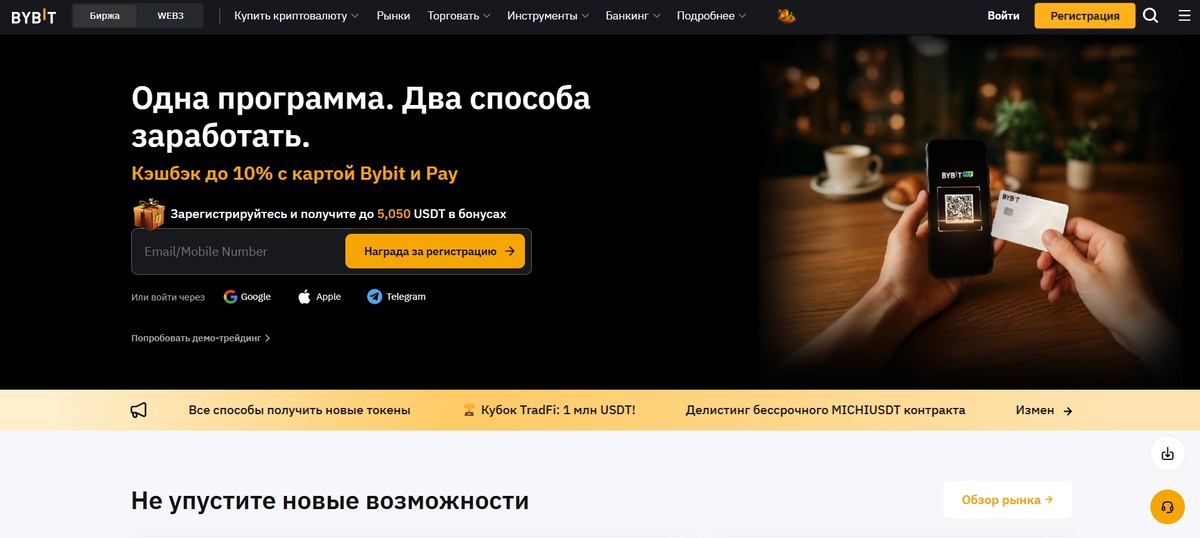
Task: Click the orange rewards icon in navbar
Action: pos(786,16)
